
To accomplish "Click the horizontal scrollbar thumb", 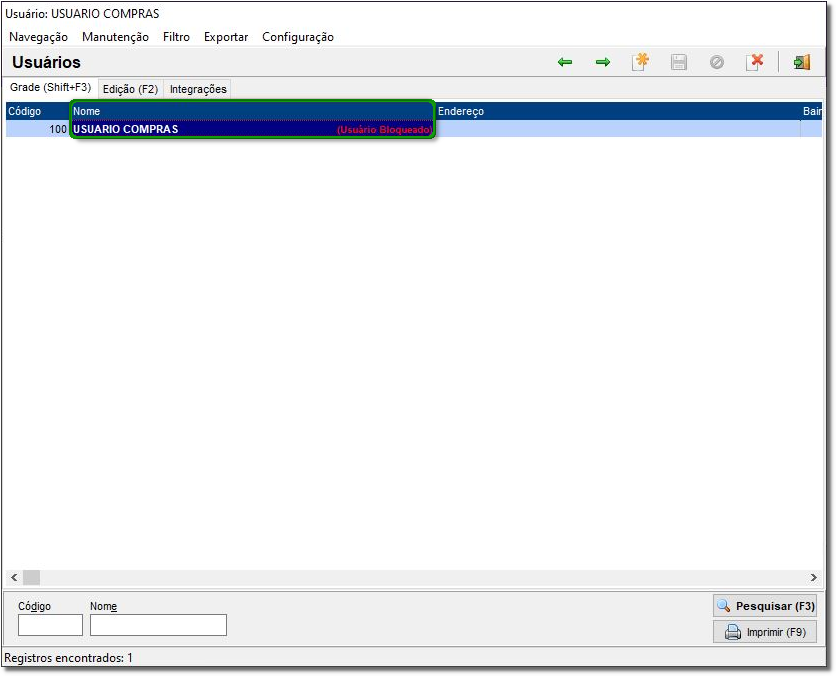I will [31, 577].
